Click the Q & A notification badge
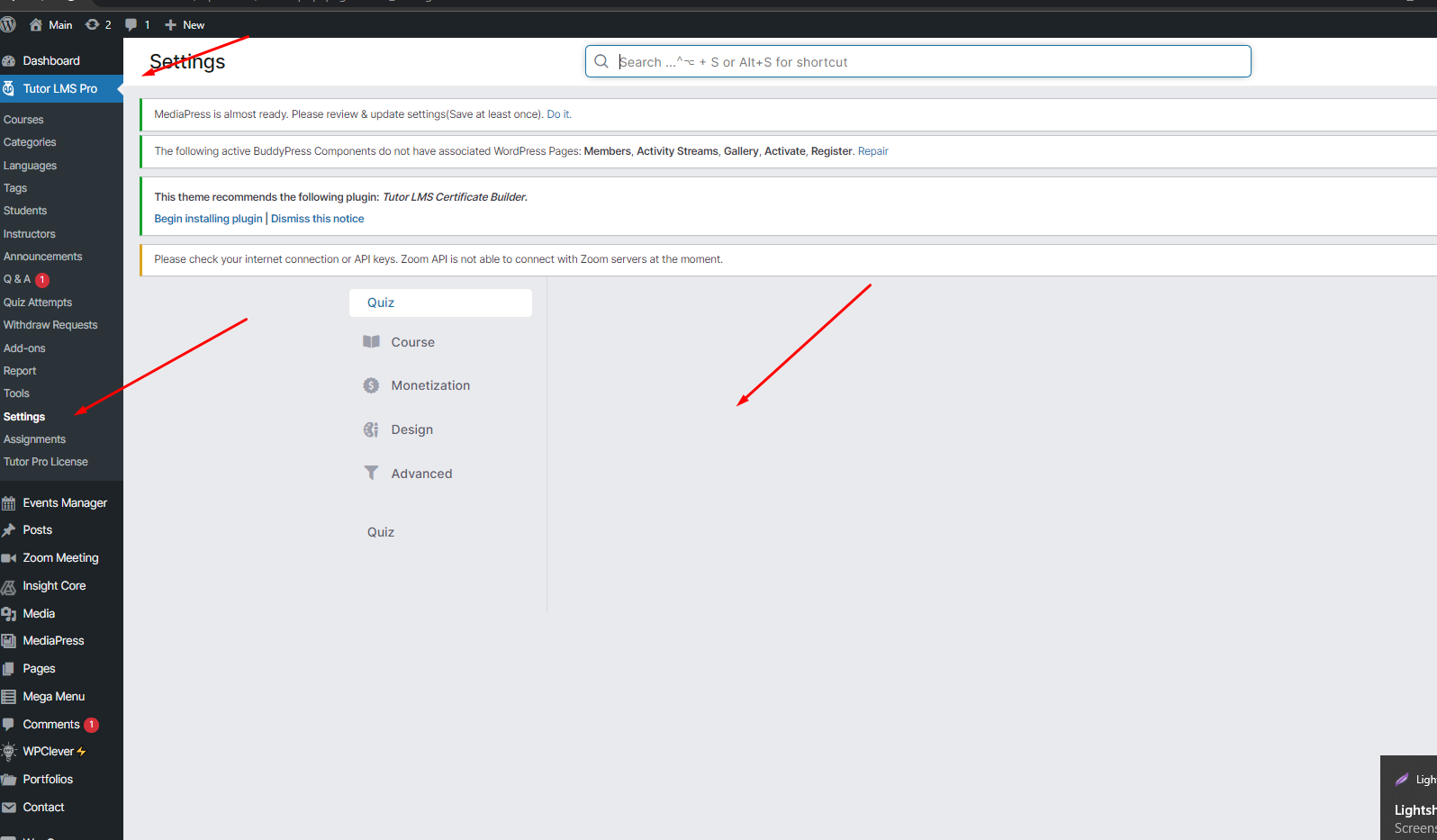This screenshot has height=840, width=1437. [42, 280]
